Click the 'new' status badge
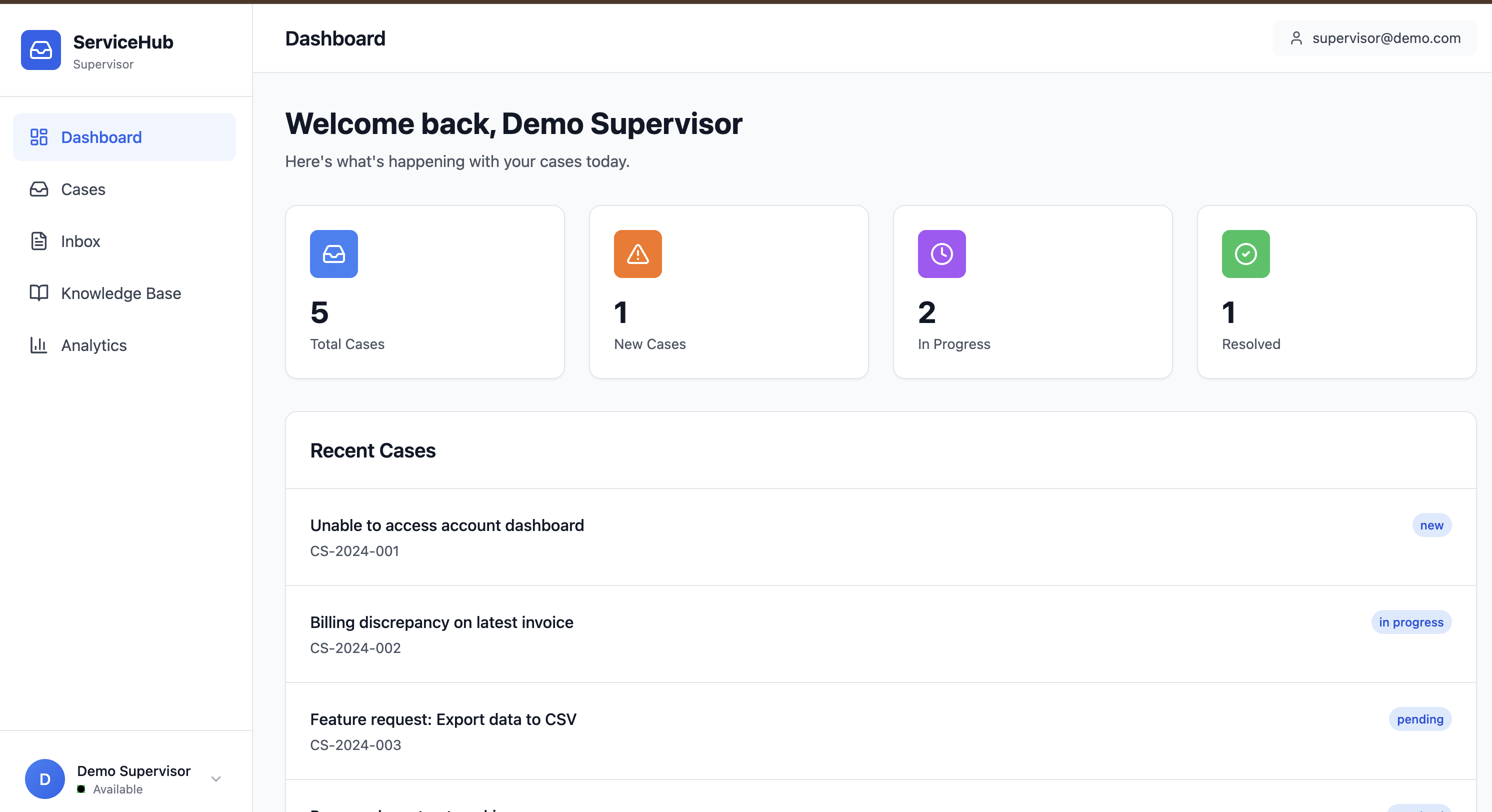 [x=1431, y=525]
